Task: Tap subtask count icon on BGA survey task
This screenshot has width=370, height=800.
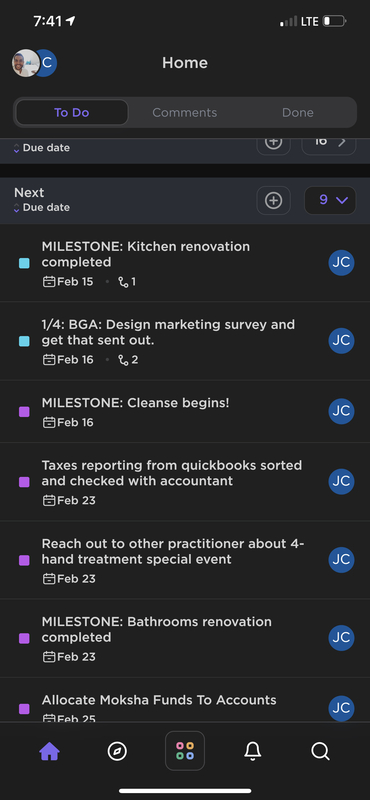Action: coord(123,360)
